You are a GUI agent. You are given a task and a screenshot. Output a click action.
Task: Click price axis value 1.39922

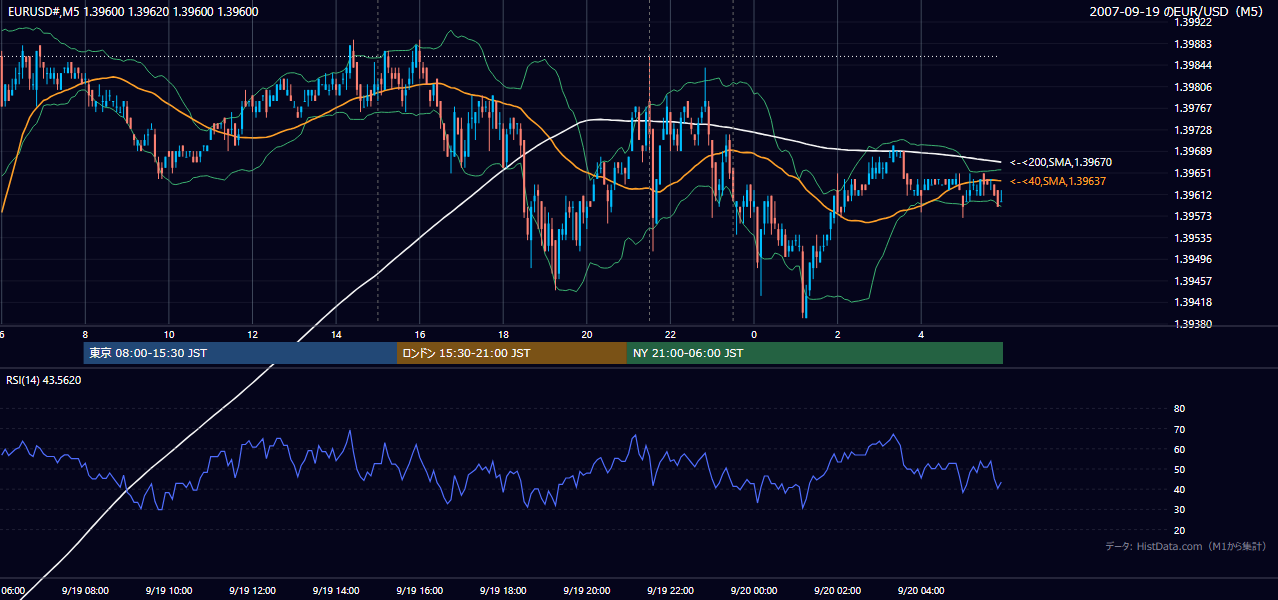(x=1191, y=22)
